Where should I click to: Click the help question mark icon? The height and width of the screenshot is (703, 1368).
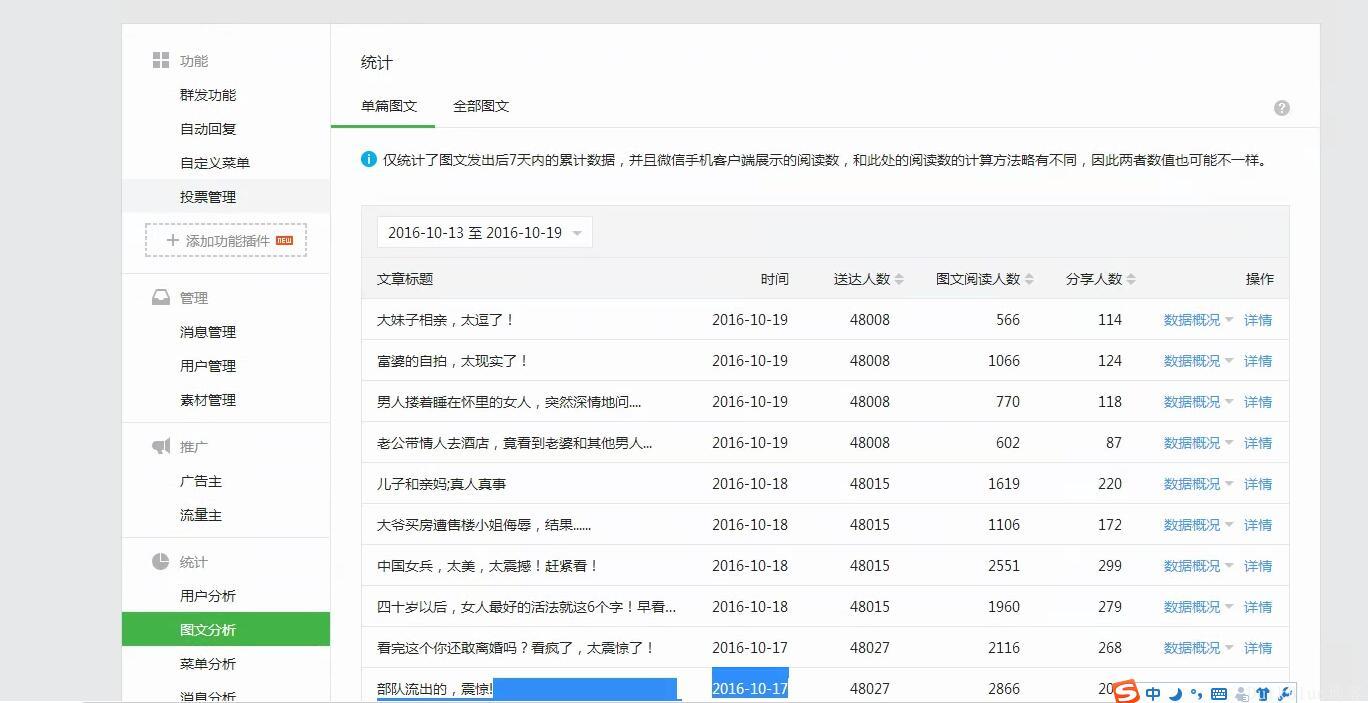coord(1282,108)
